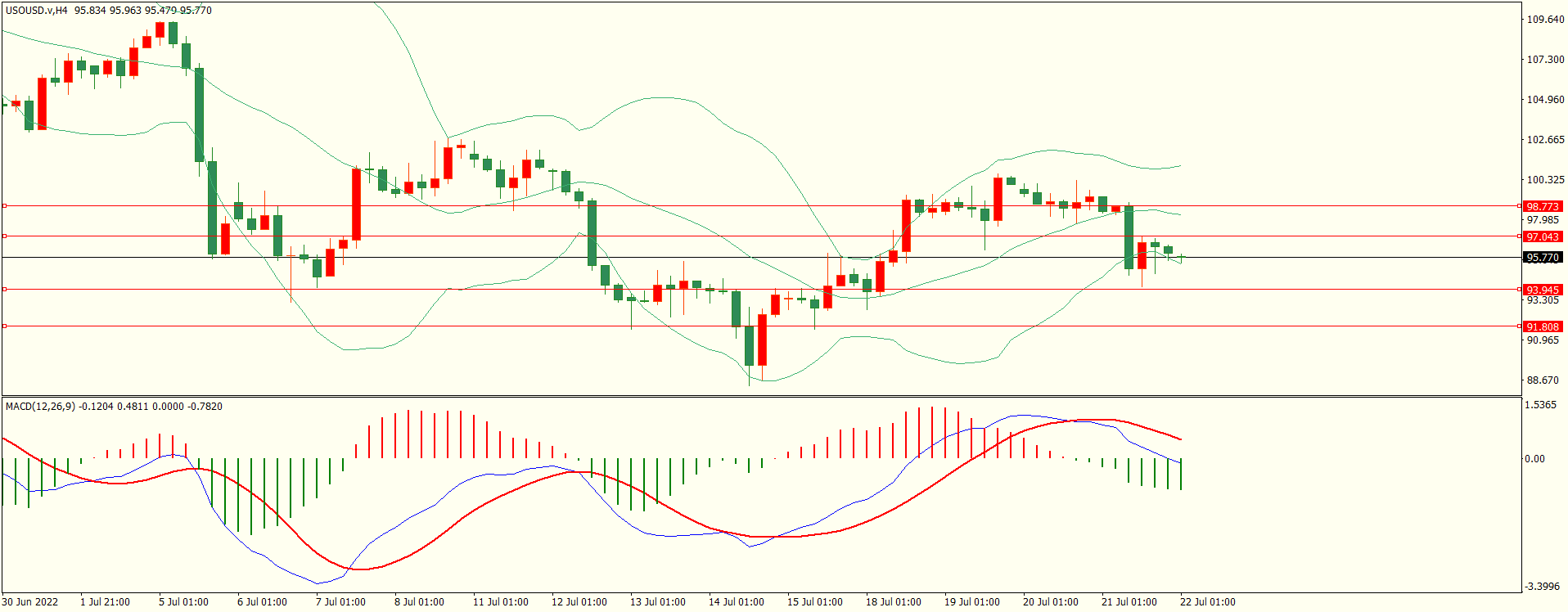Click the 14 Jul 01:00 time label
This screenshot has height=612, width=1568.
[x=737, y=602]
